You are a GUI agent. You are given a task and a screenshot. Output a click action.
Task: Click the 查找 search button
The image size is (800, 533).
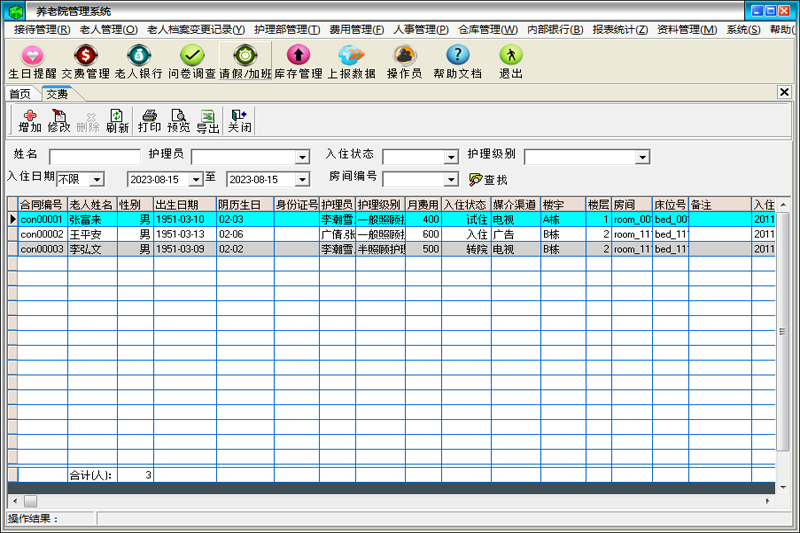[x=488, y=180]
